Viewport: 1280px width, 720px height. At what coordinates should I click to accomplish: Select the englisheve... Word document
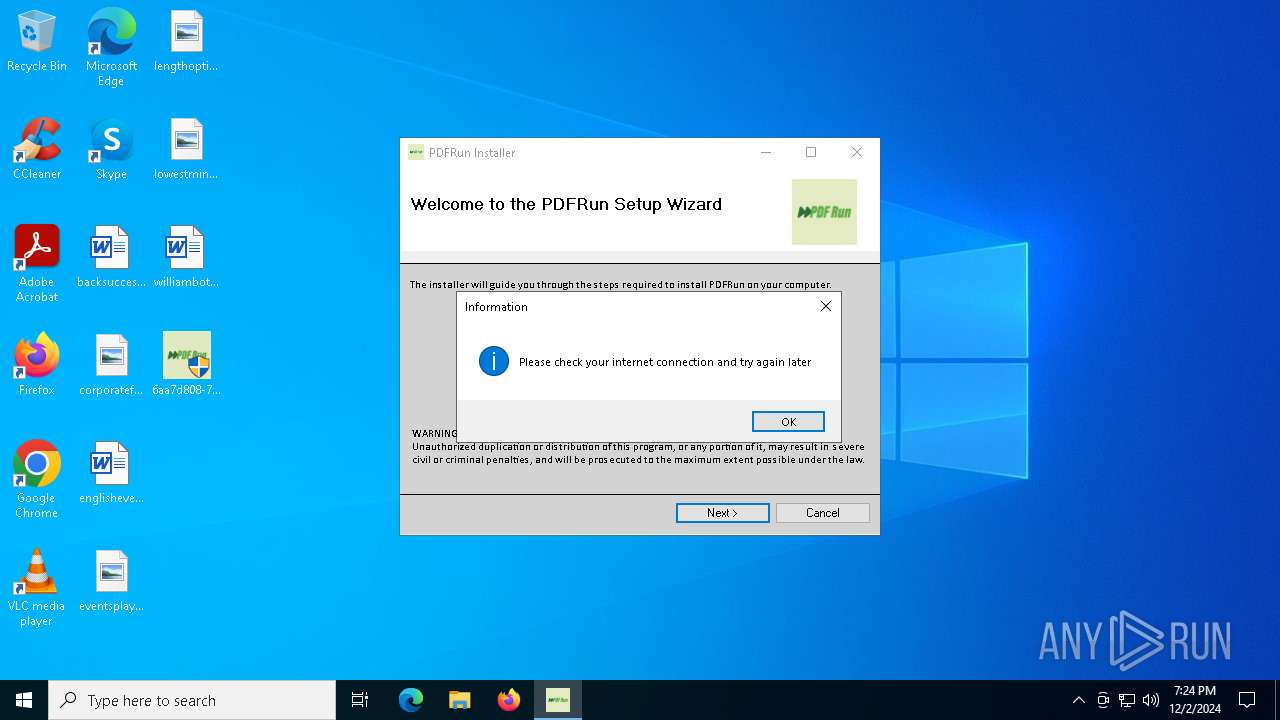(111, 474)
